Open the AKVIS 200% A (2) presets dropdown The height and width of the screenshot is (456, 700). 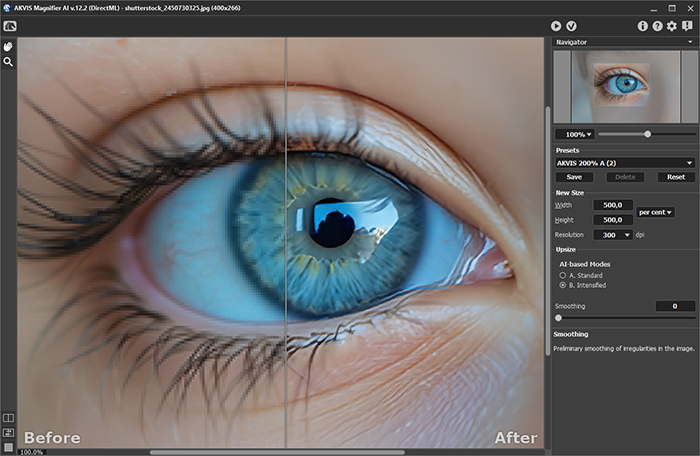[x=625, y=162]
